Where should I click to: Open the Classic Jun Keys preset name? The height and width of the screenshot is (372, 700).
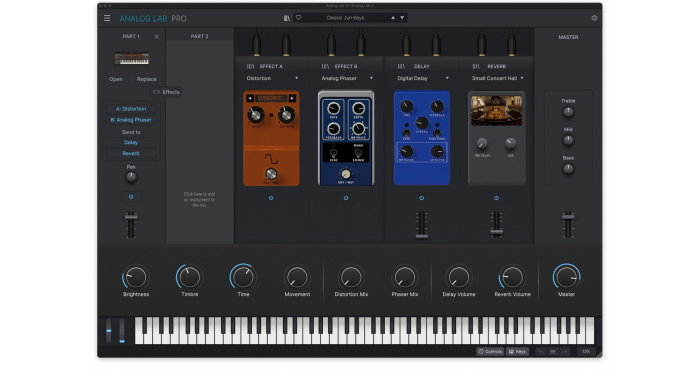345,18
